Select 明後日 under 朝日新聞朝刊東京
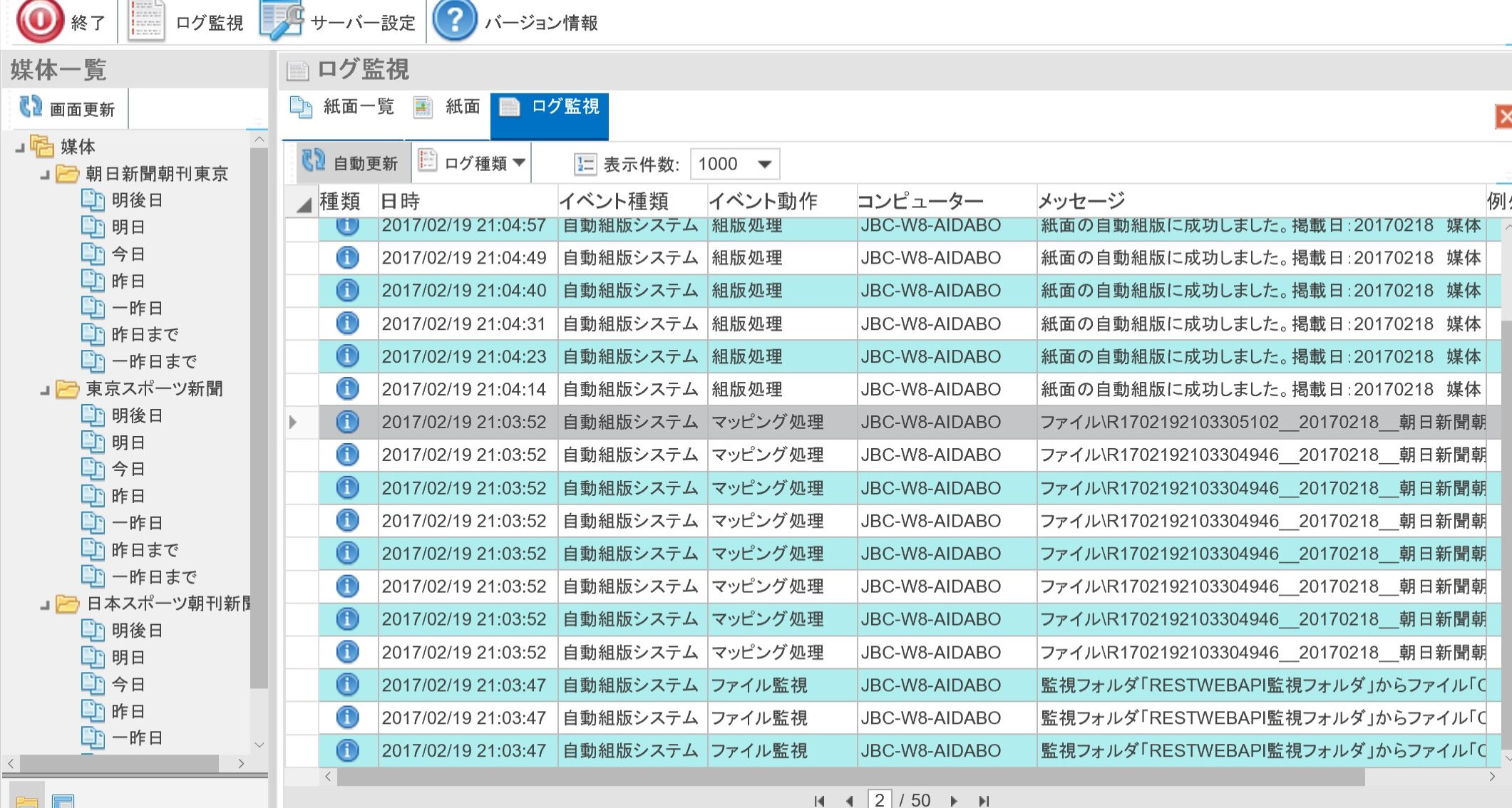 pyautogui.click(x=137, y=200)
